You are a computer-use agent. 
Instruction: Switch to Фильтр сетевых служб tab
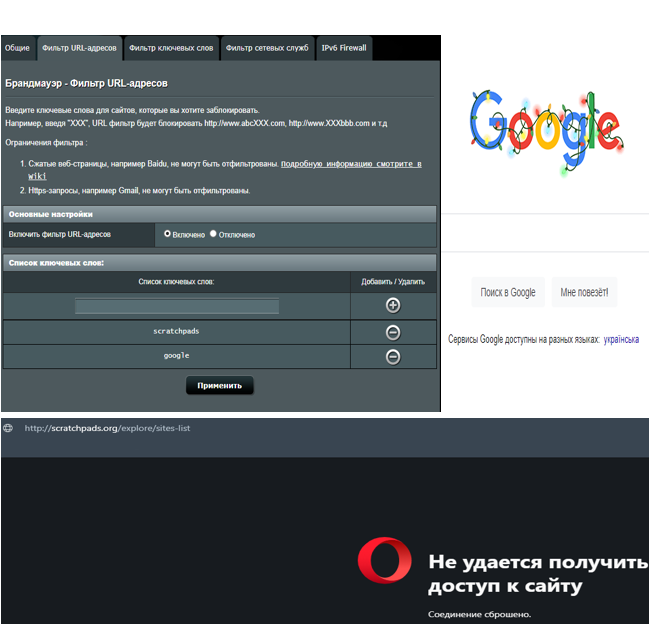(266, 48)
